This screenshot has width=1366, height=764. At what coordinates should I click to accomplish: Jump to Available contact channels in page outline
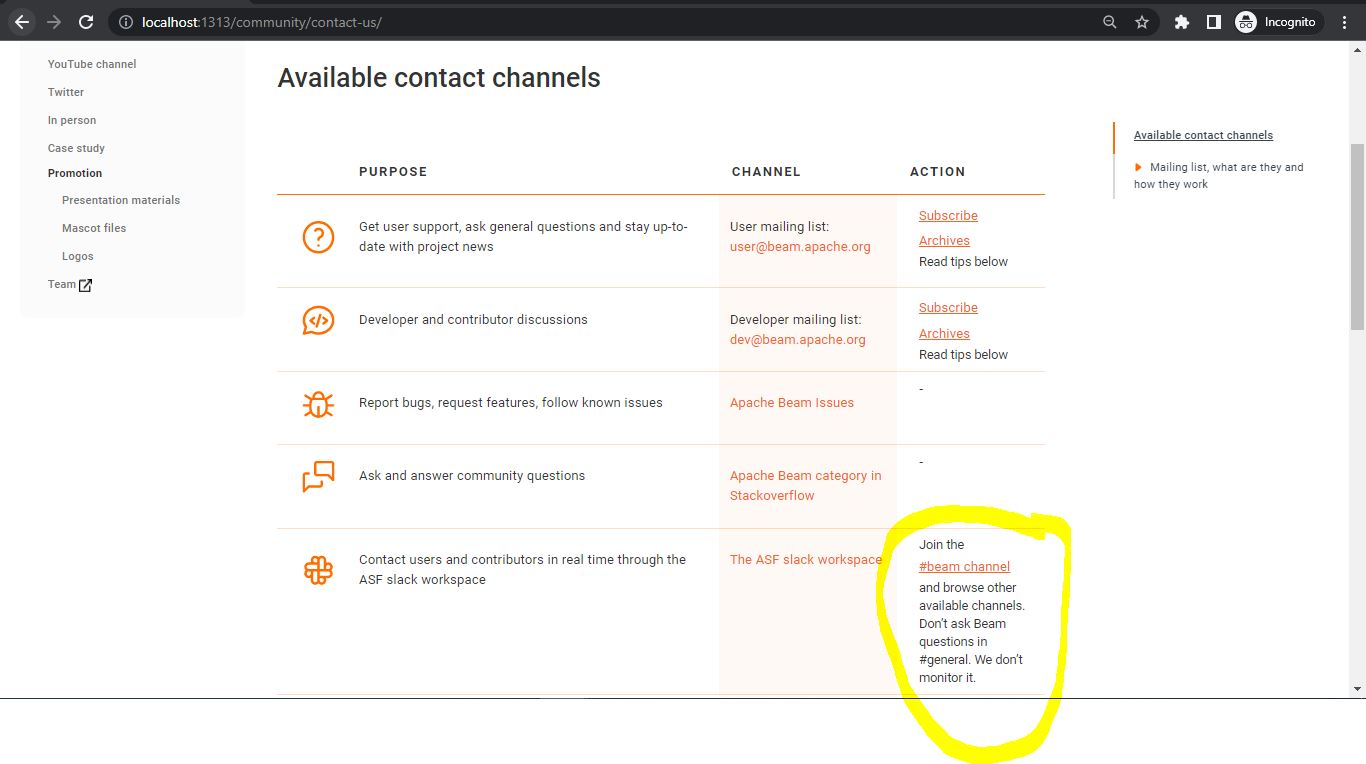pos(1203,135)
